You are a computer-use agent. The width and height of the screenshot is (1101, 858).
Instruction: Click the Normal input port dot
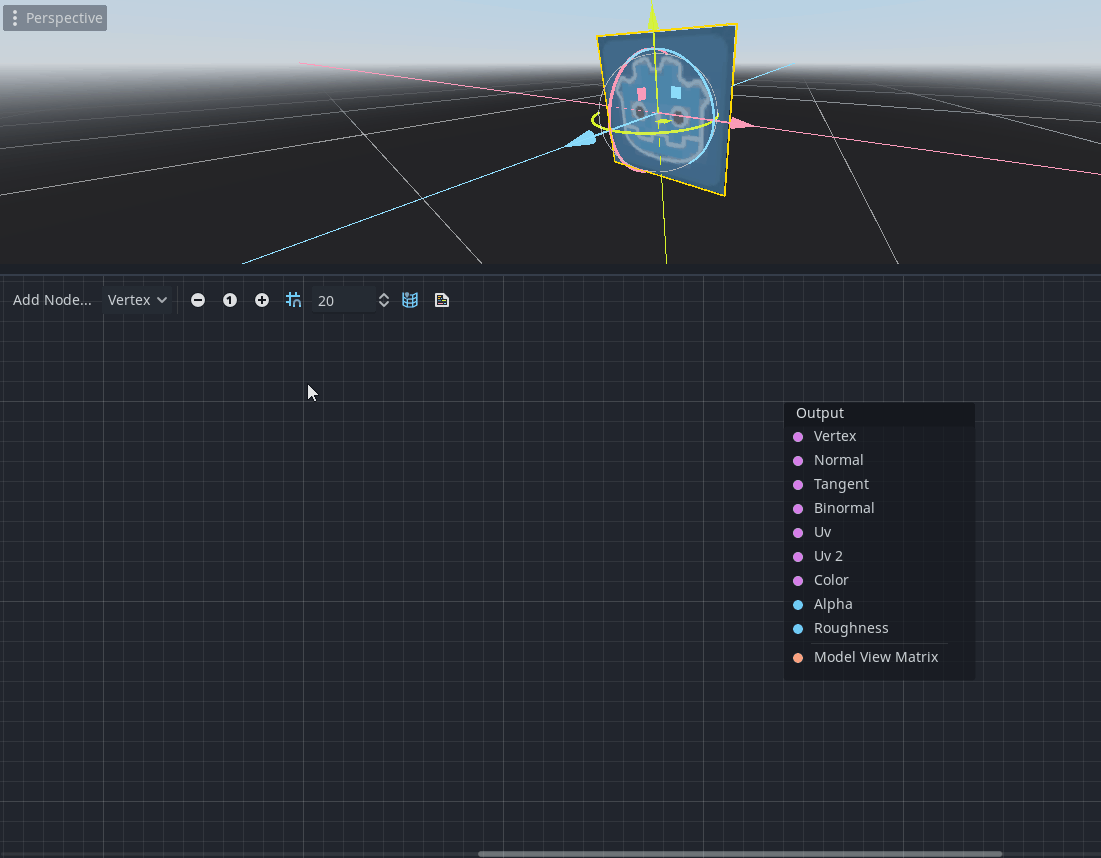[798, 461]
